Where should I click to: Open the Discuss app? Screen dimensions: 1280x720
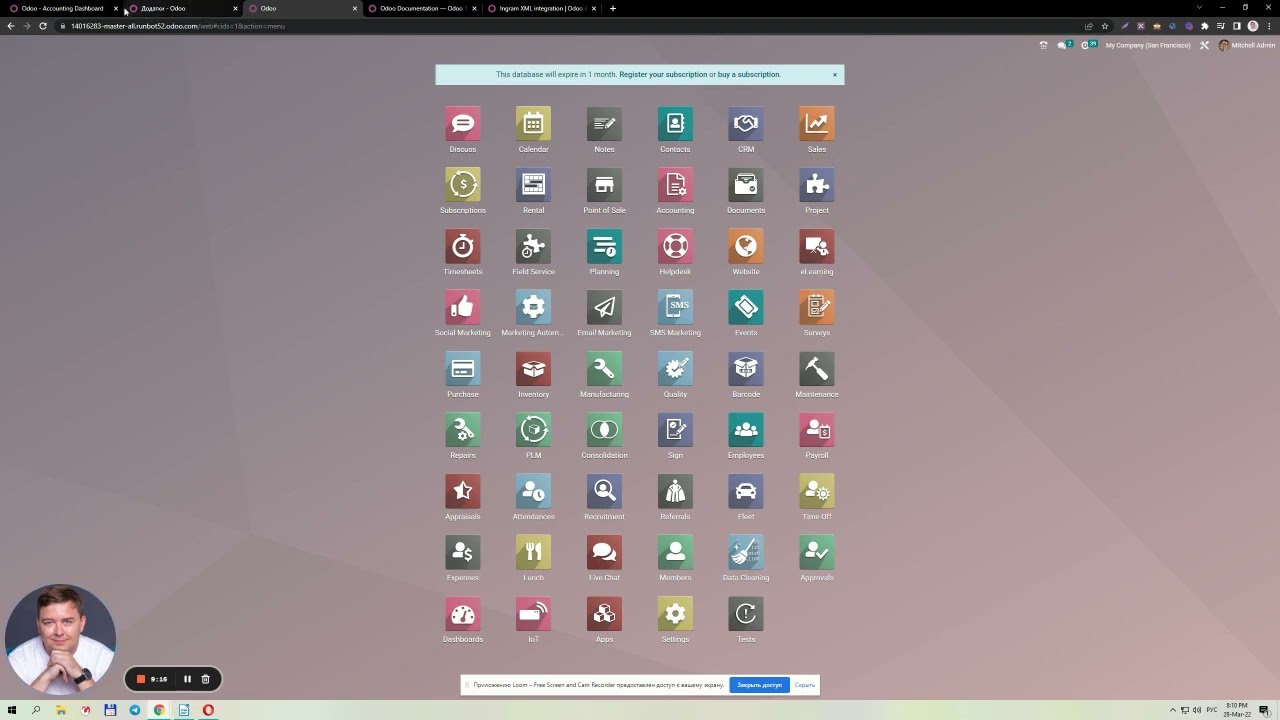(x=463, y=123)
